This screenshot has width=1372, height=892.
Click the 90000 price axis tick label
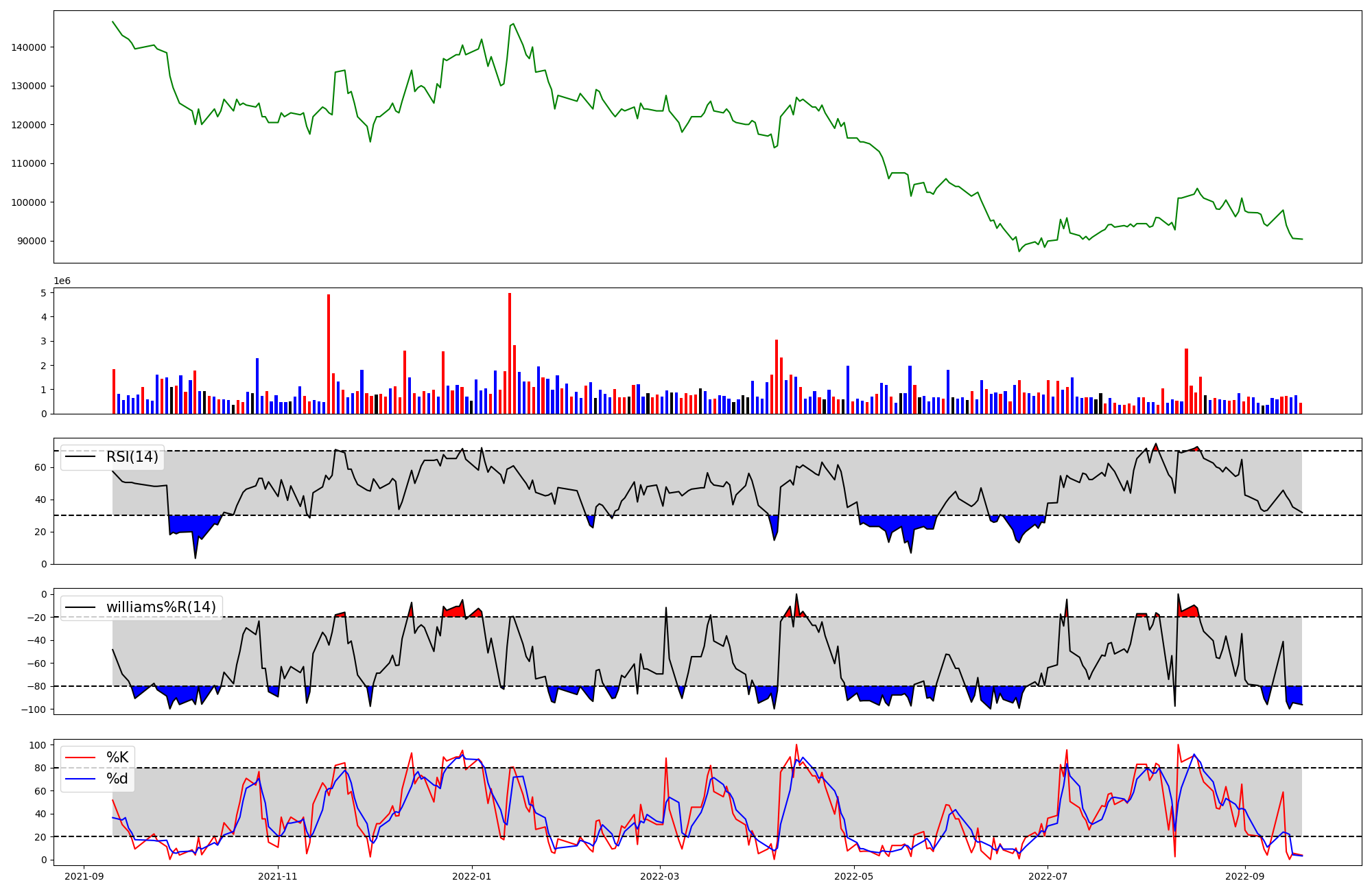coord(32,241)
